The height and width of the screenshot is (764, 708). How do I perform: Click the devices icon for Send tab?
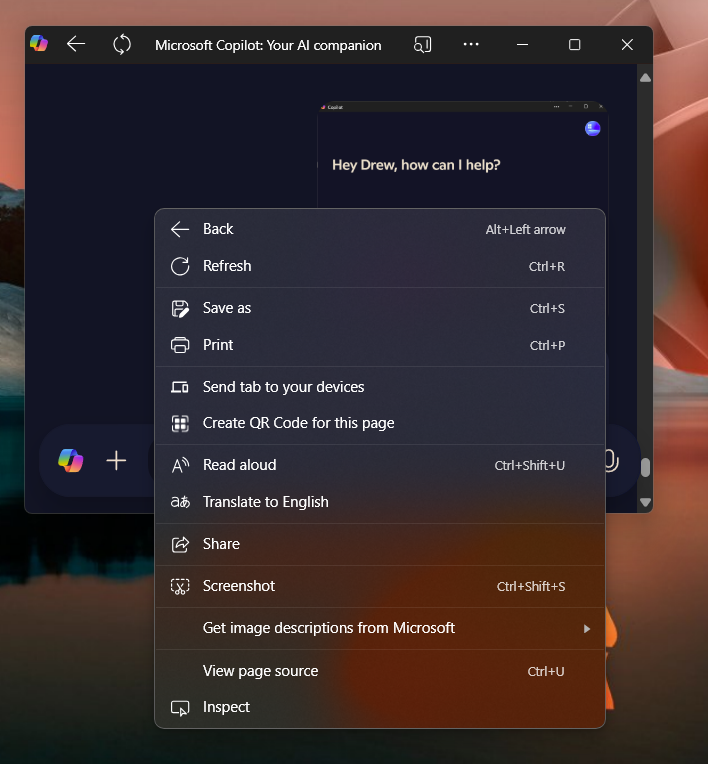(180, 387)
